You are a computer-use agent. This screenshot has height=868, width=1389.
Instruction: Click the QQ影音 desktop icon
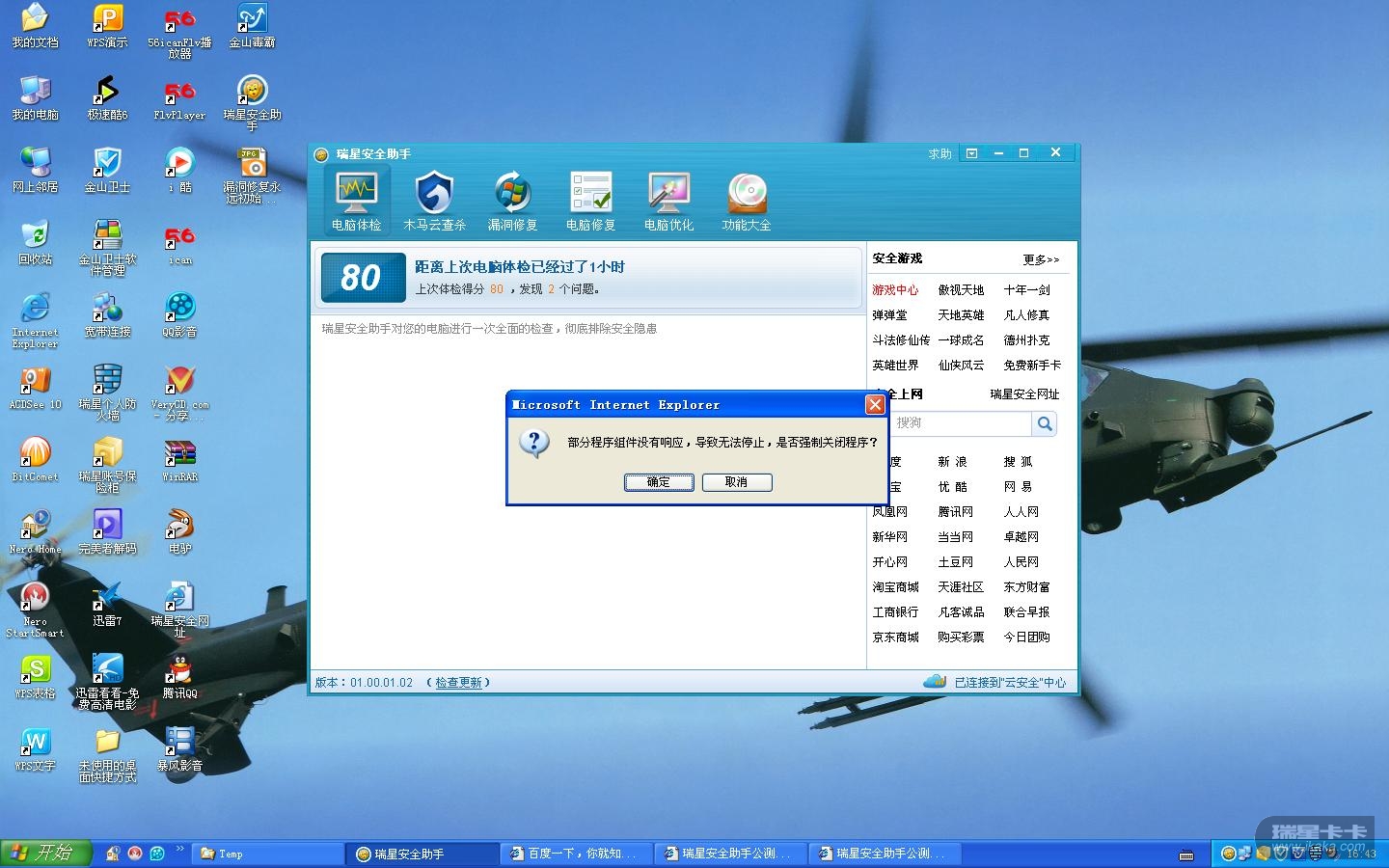point(179,315)
